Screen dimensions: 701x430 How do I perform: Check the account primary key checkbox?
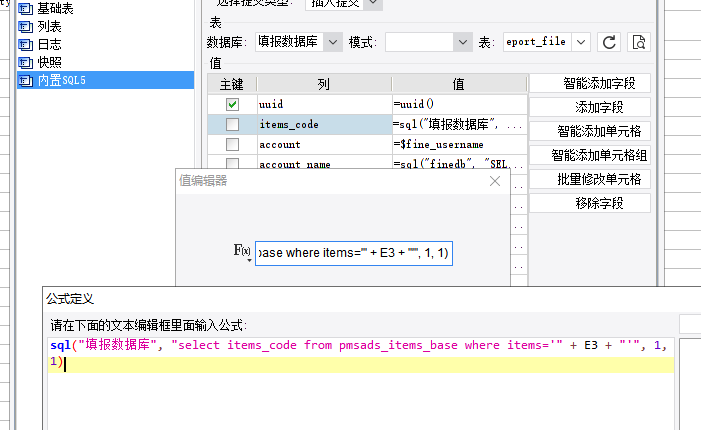[x=232, y=144]
